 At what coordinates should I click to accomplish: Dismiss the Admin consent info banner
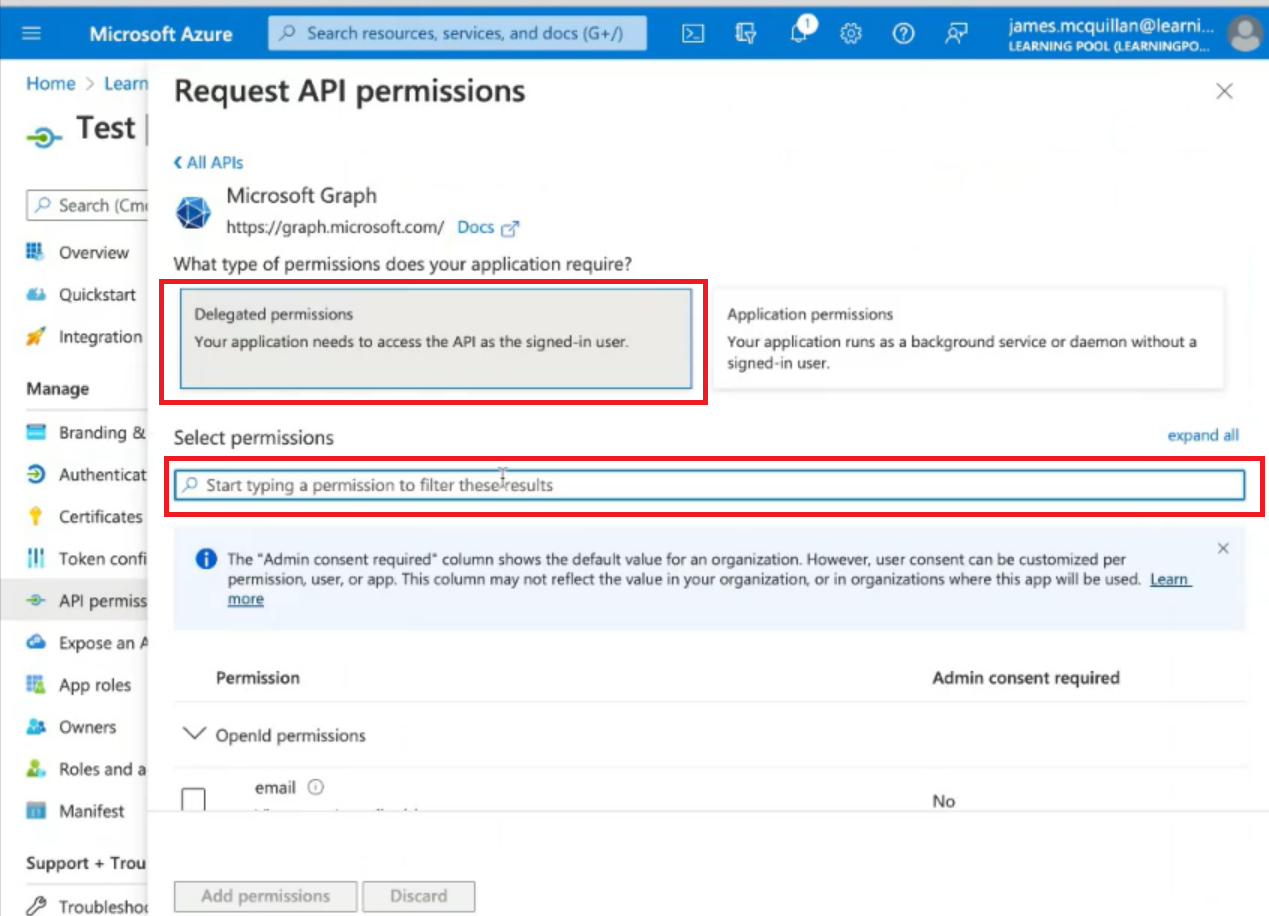click(x=1223, y=548)
